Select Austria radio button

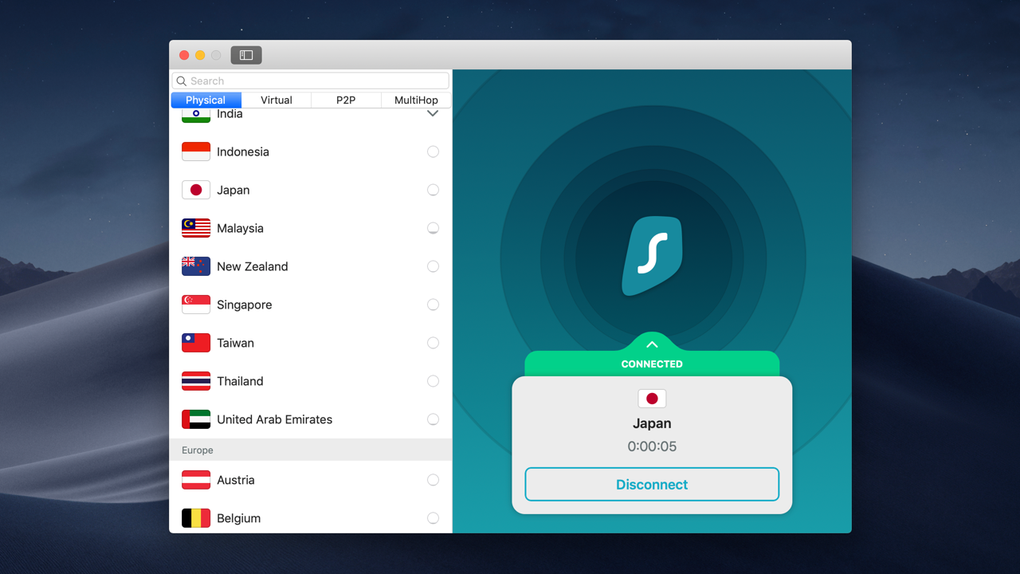click(433, 480)
